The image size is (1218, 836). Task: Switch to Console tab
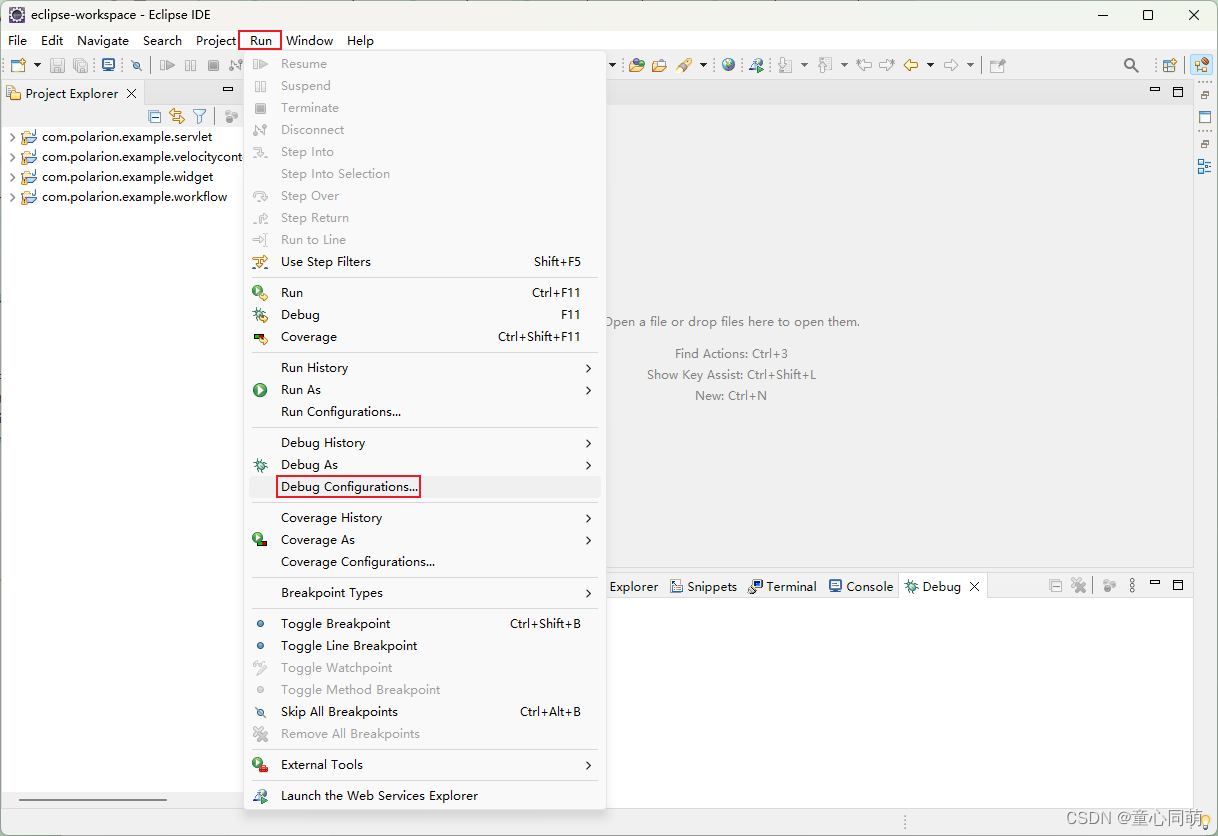[x=861, y=587]
